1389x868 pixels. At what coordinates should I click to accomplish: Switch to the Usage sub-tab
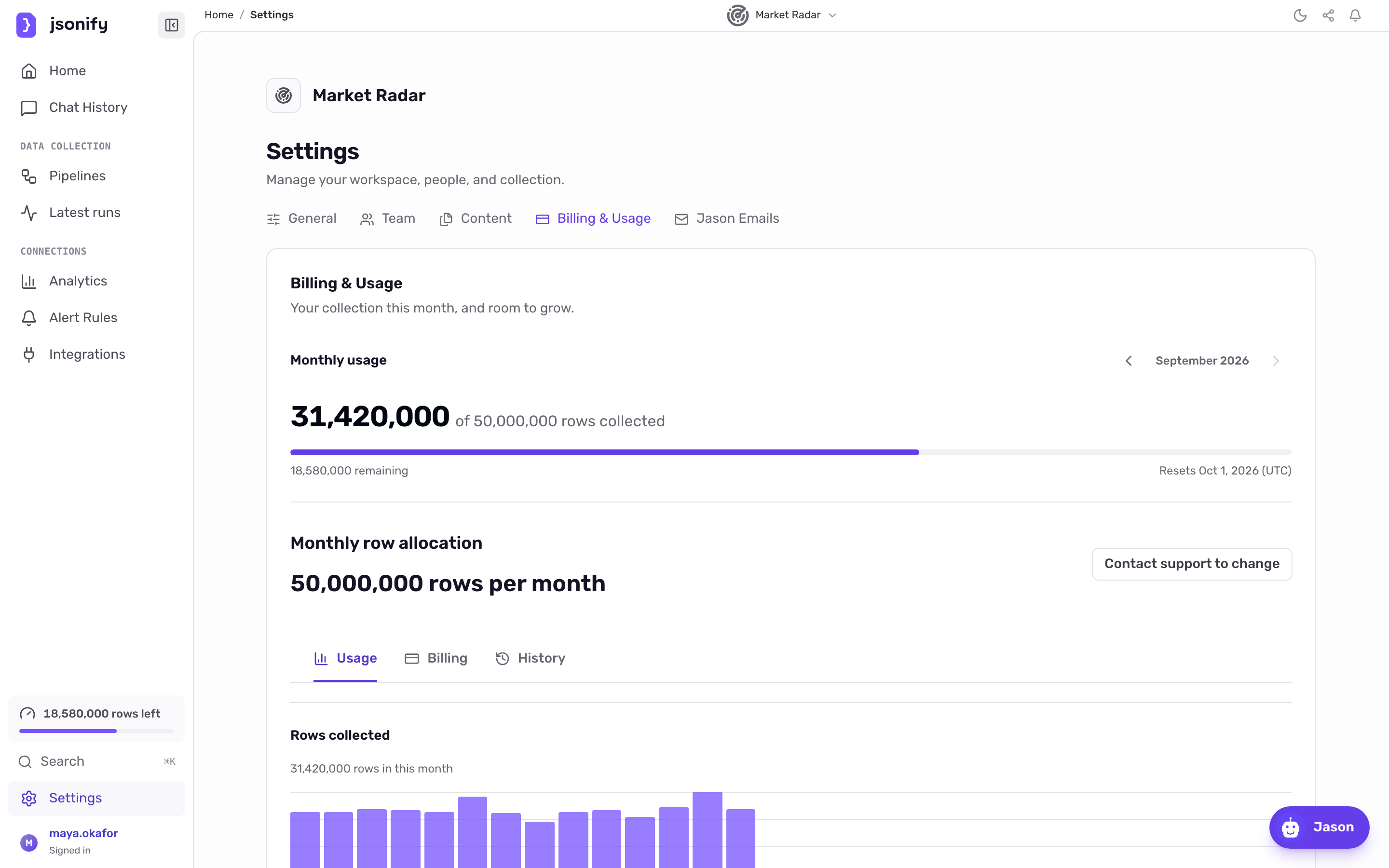point(345,658)
